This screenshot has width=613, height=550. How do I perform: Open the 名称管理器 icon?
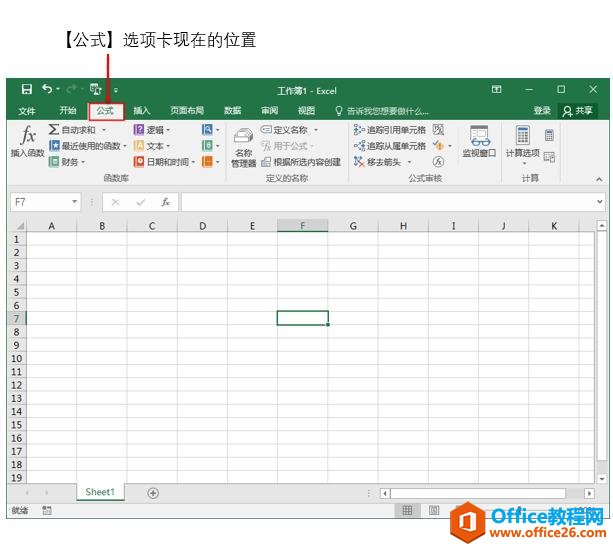tap(244, 136)
